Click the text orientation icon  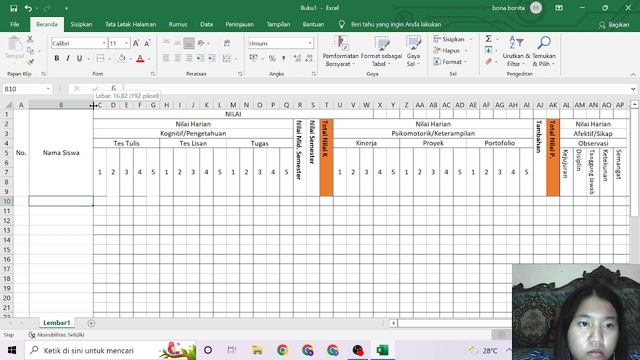click(x=201, y=43)
